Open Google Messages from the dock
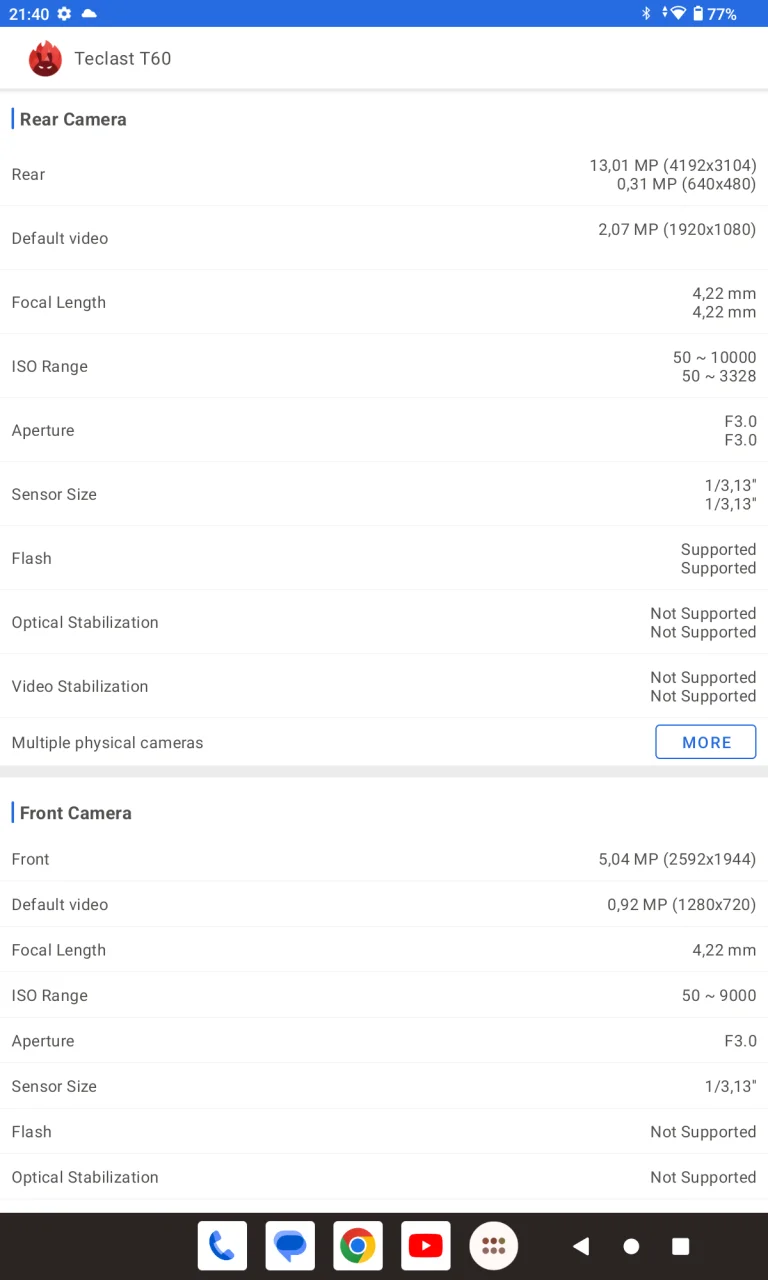This screenshot has height=1280, width=768. pos(290,1246)
